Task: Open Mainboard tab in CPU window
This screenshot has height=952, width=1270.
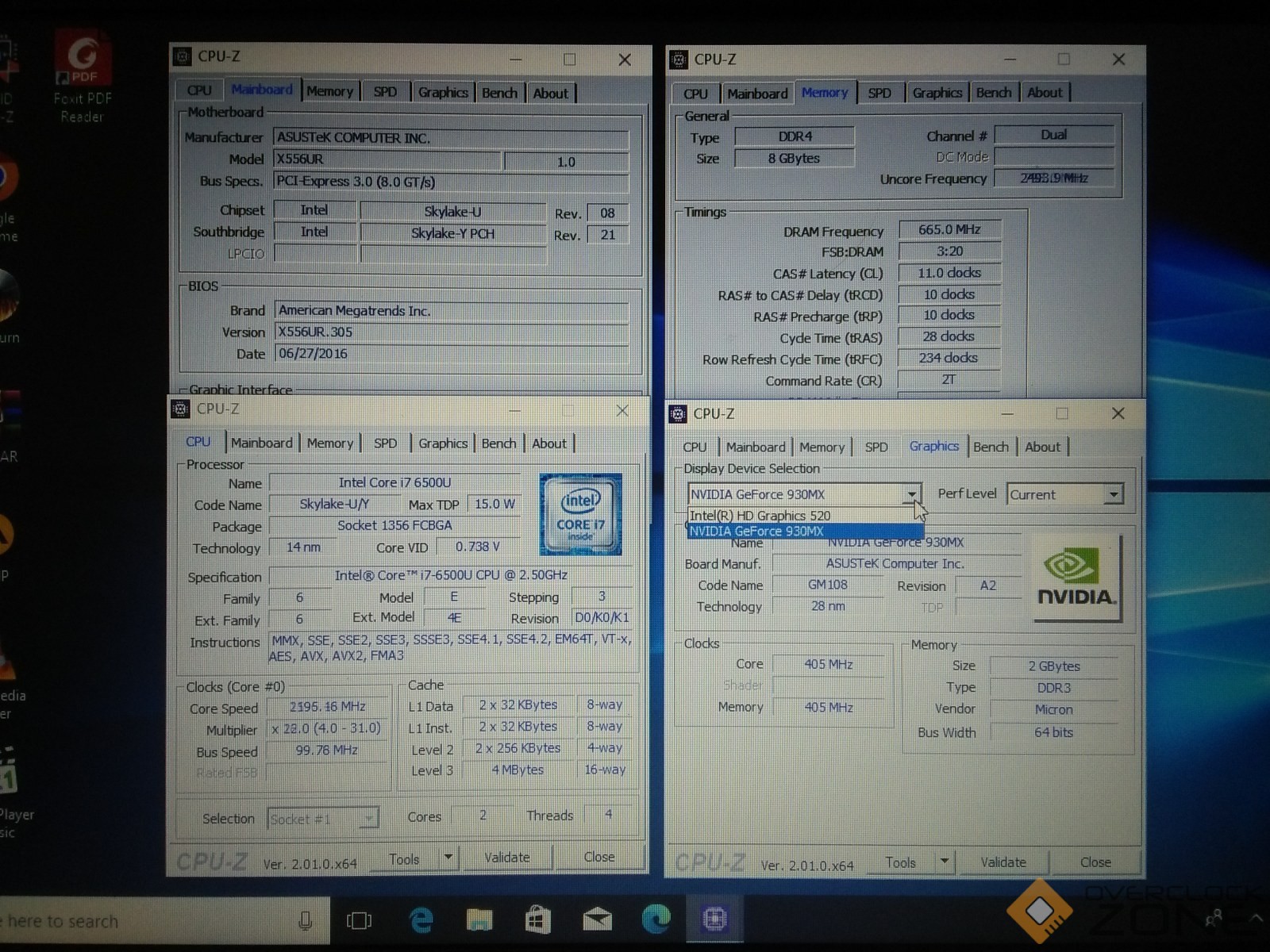Action: coord(261,443)
